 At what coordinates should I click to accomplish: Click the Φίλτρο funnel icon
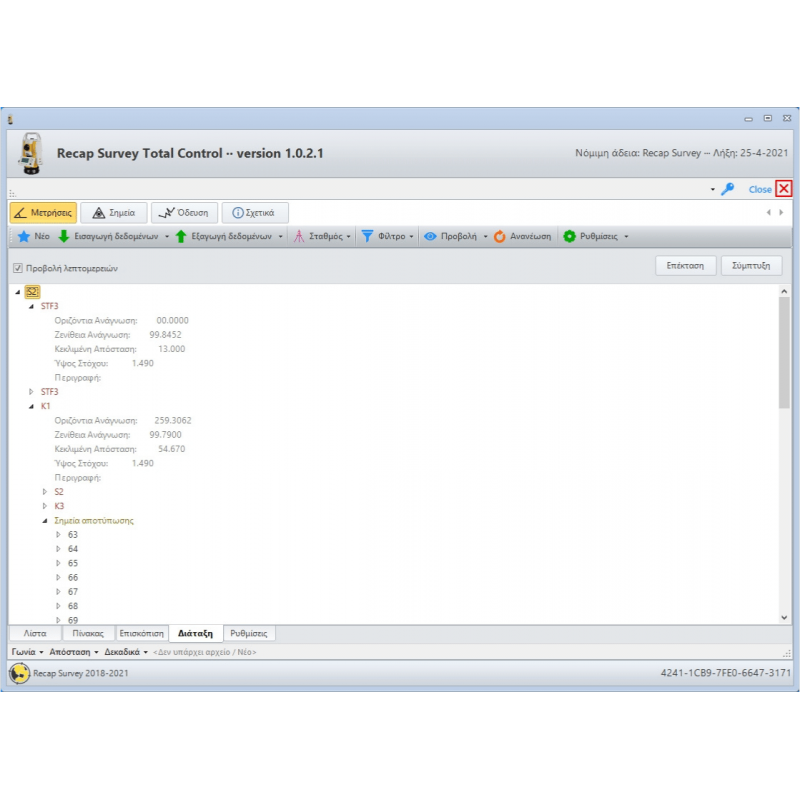pos(367,237)
